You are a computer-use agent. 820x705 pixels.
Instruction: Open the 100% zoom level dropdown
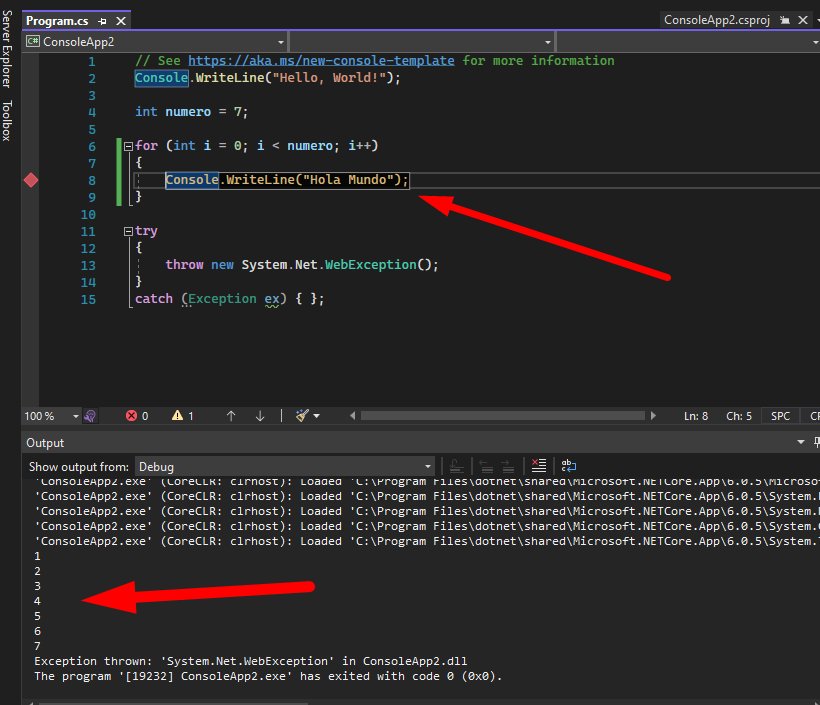tap(75, 416)
